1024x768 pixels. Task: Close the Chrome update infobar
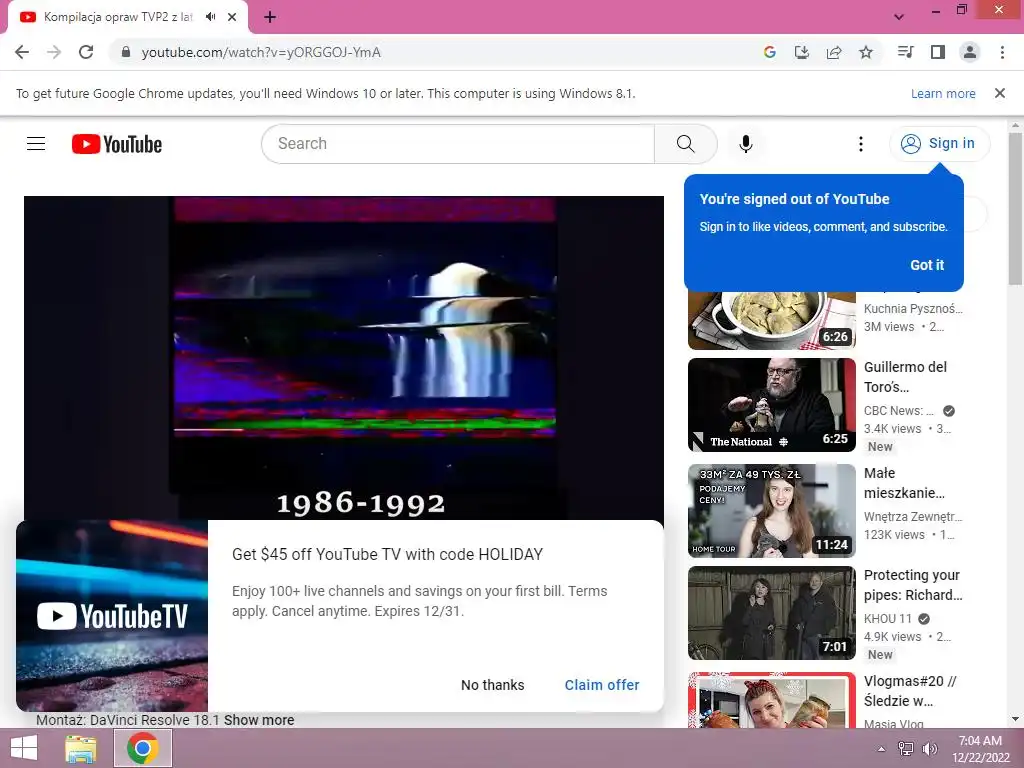[999, 93]
